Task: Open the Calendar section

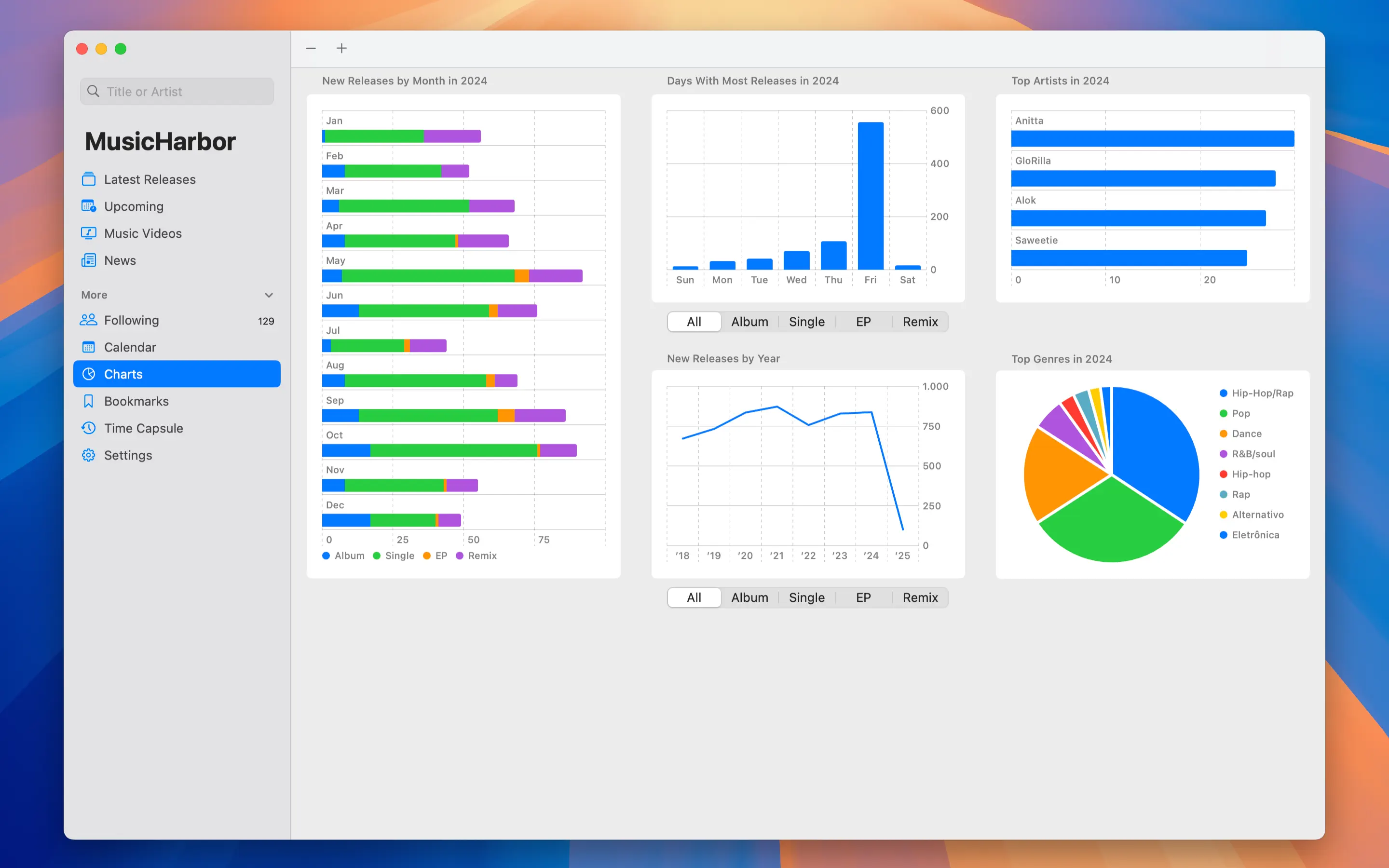Action: tap(130, 347)
